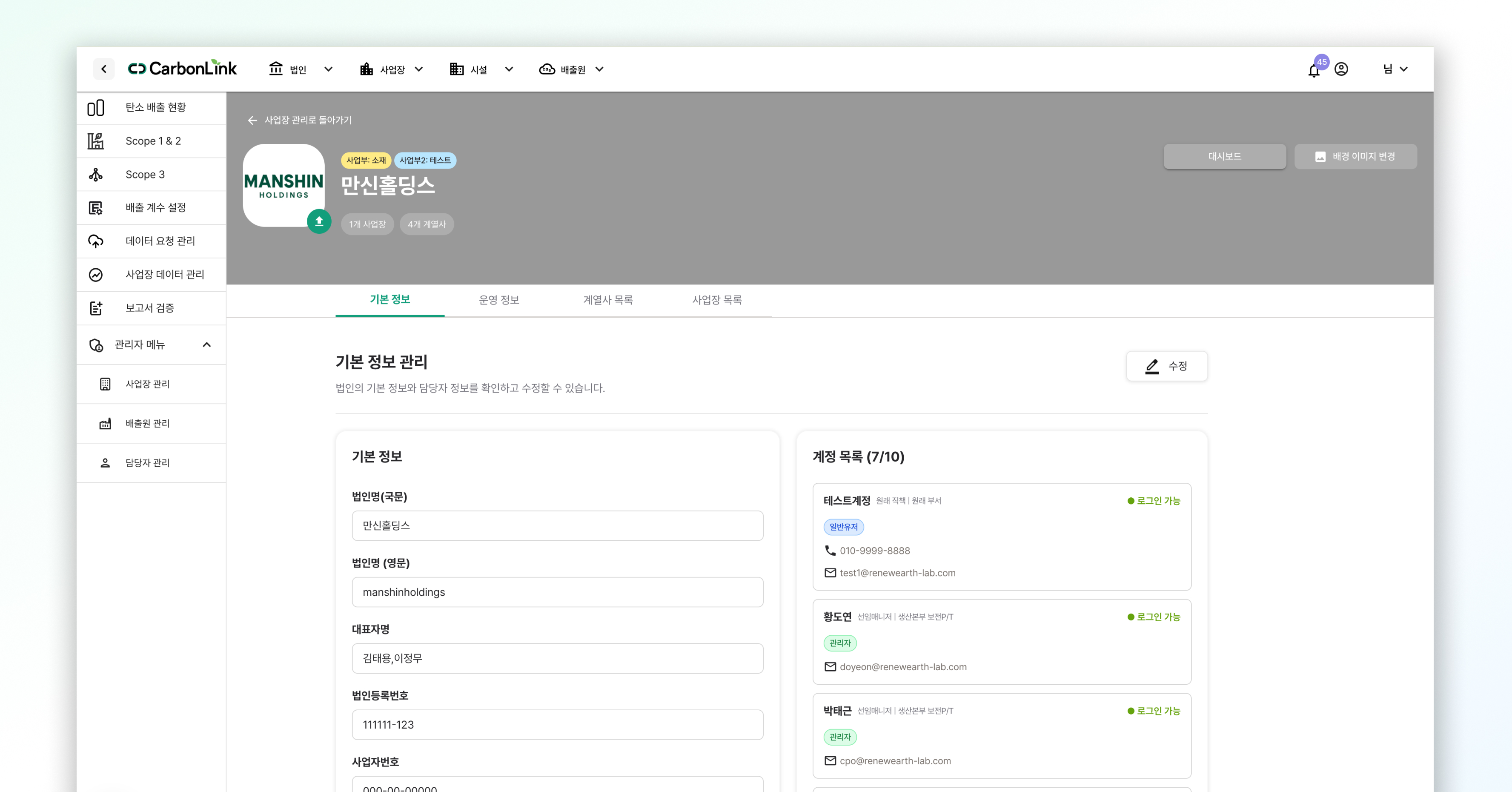The width and height of the screenshot is (1512, 792).
Task: Click the 배출원 관리 factory icon
Action: coord(105,423)
